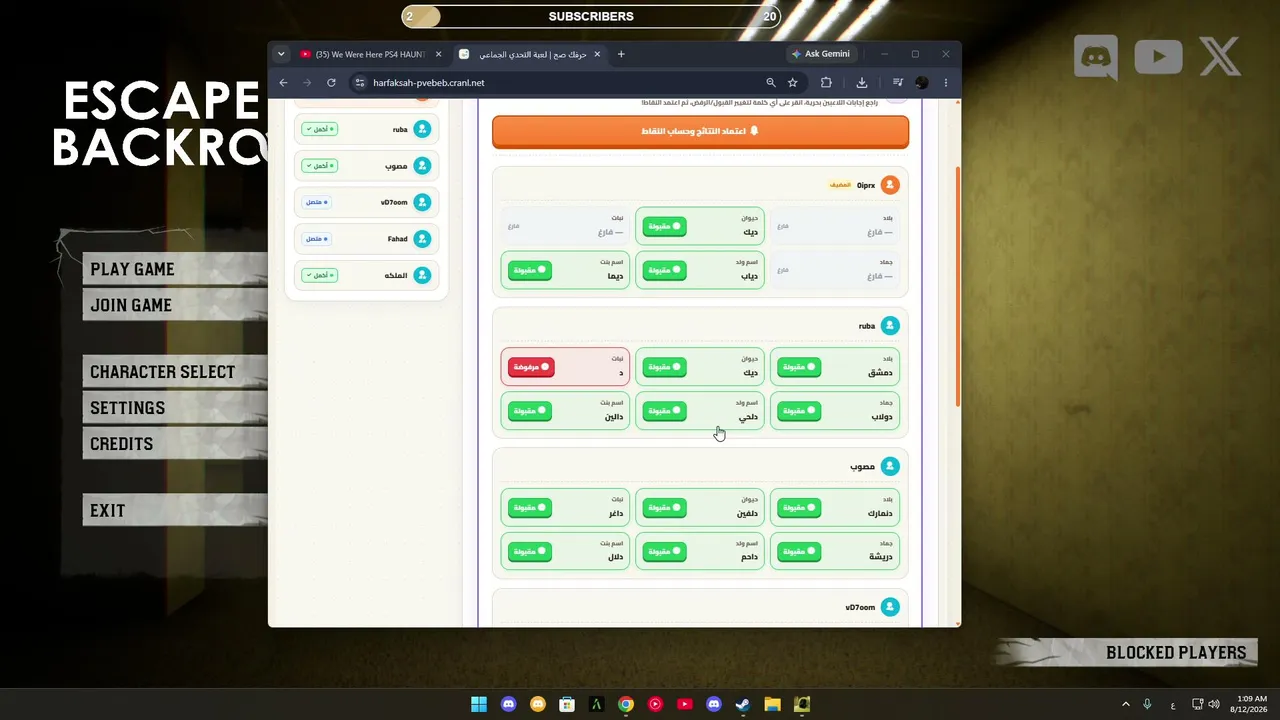Open the Discord icon in game overlay

1096,57
